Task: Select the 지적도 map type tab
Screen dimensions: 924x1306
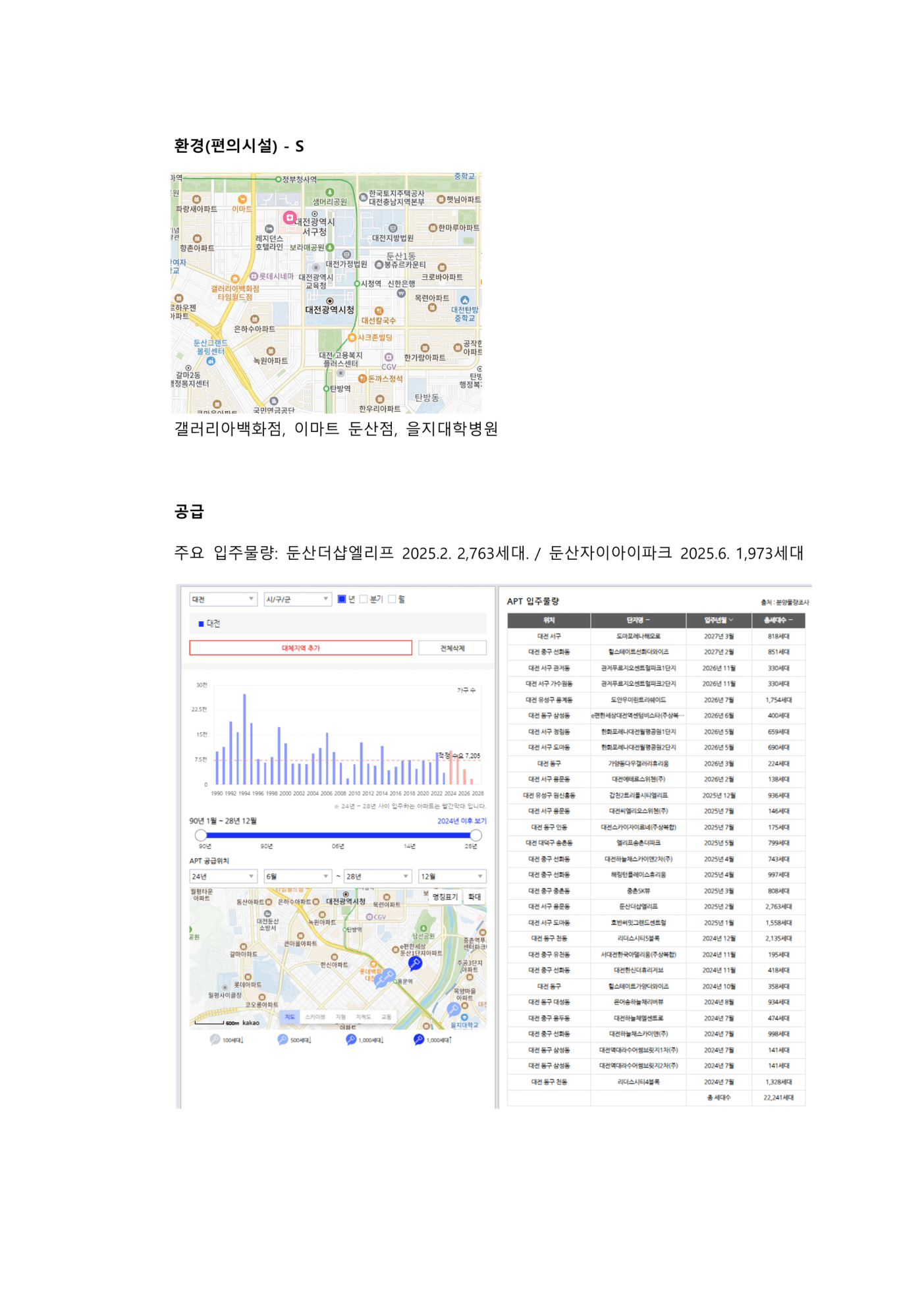Action: point(363,1017)
